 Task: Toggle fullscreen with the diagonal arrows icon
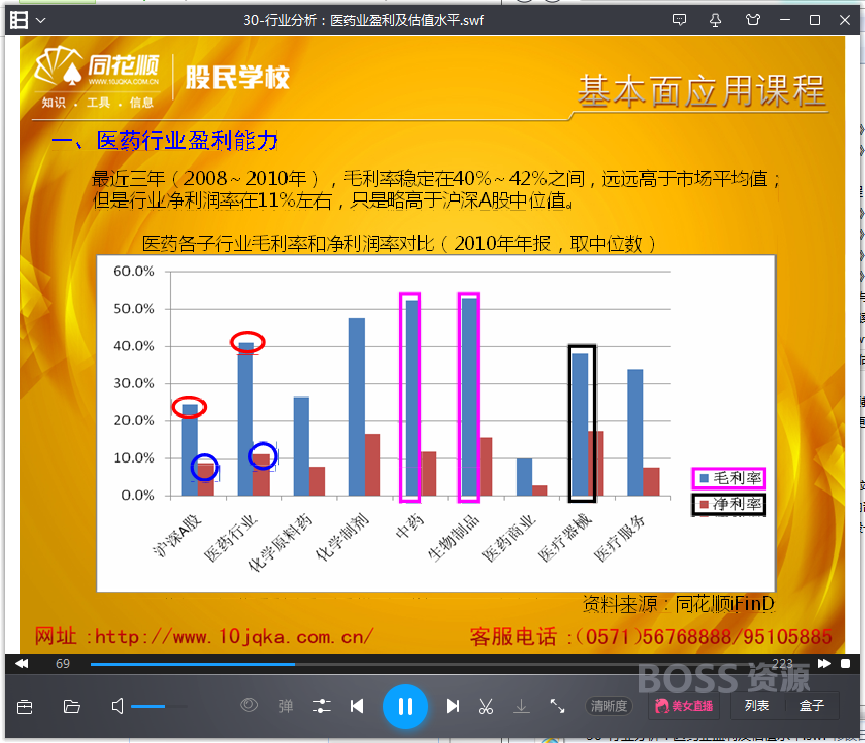click(557, 706)
